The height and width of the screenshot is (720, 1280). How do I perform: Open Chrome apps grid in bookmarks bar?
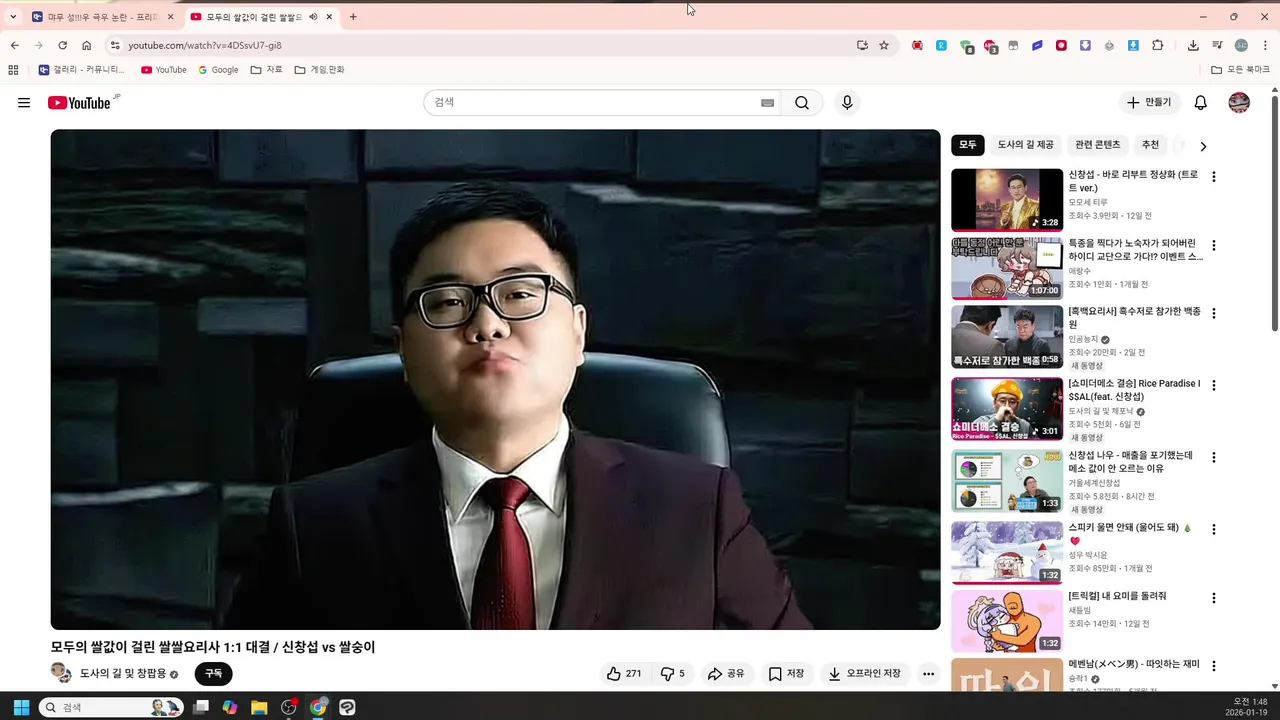click(13, 70)
